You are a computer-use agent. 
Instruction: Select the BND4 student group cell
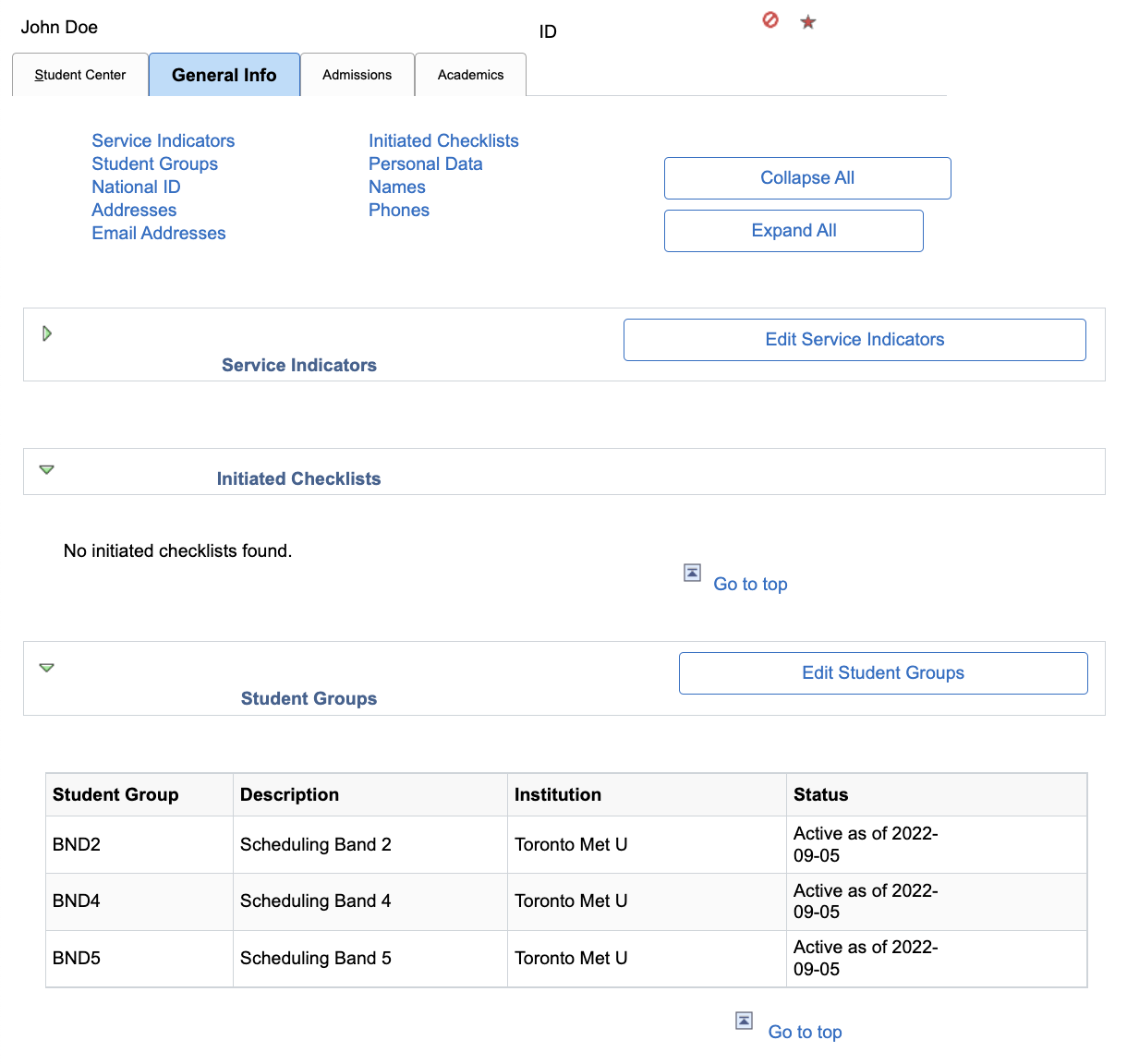(x=77, y=901)
